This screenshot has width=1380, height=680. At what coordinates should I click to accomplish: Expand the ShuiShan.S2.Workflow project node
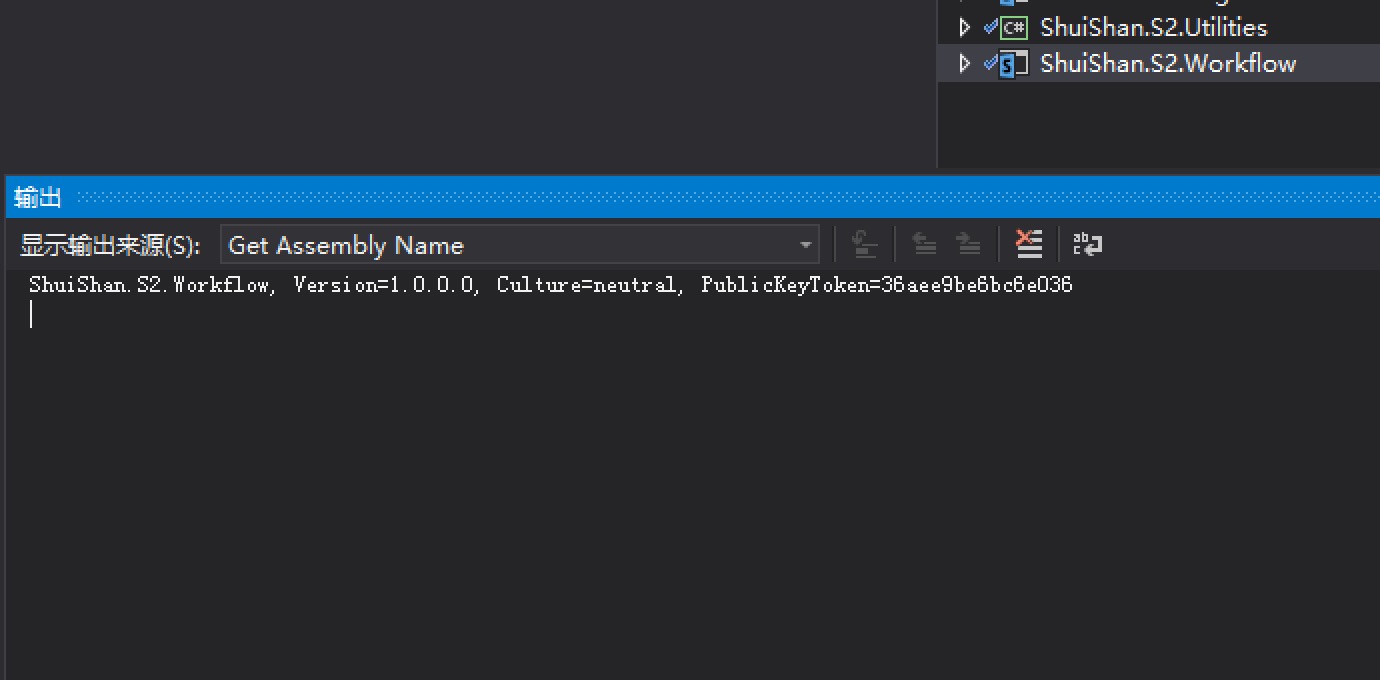coord(964,63)
